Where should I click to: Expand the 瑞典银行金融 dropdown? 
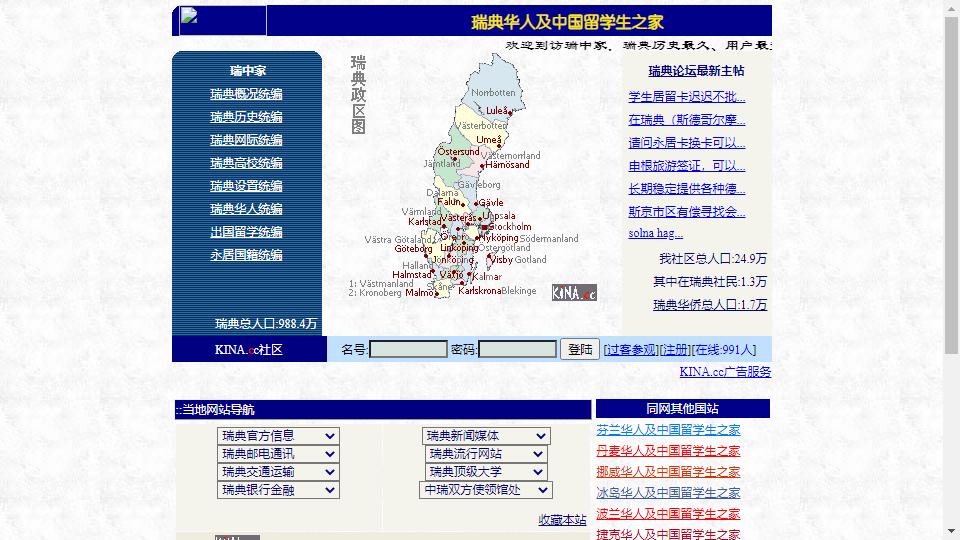tap(278, 490)
